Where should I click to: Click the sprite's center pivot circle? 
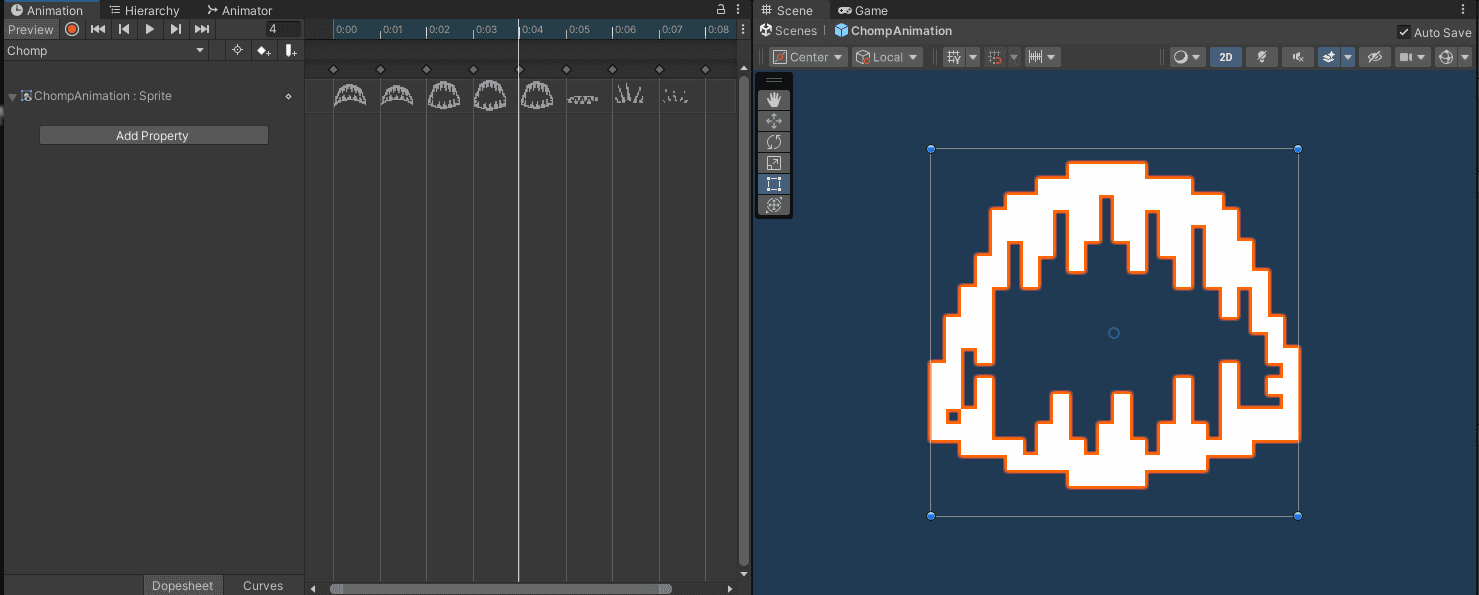coord(1114,333)
